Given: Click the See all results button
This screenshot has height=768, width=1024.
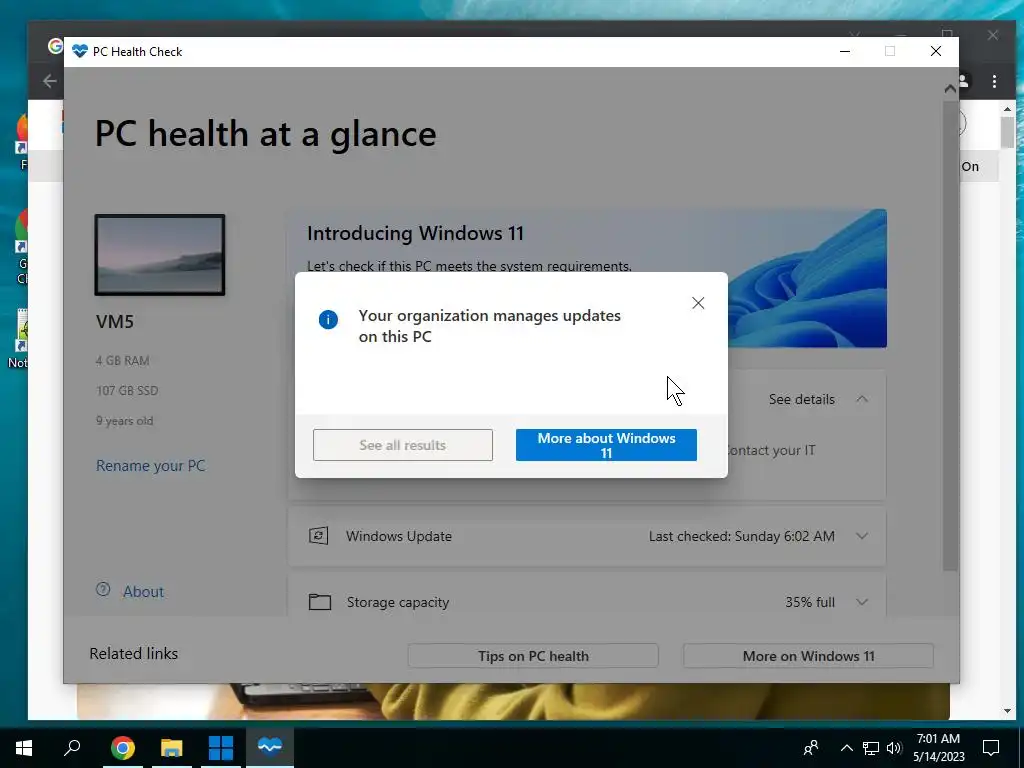Looking at the screenshot, I should click(x=403, y=445).
